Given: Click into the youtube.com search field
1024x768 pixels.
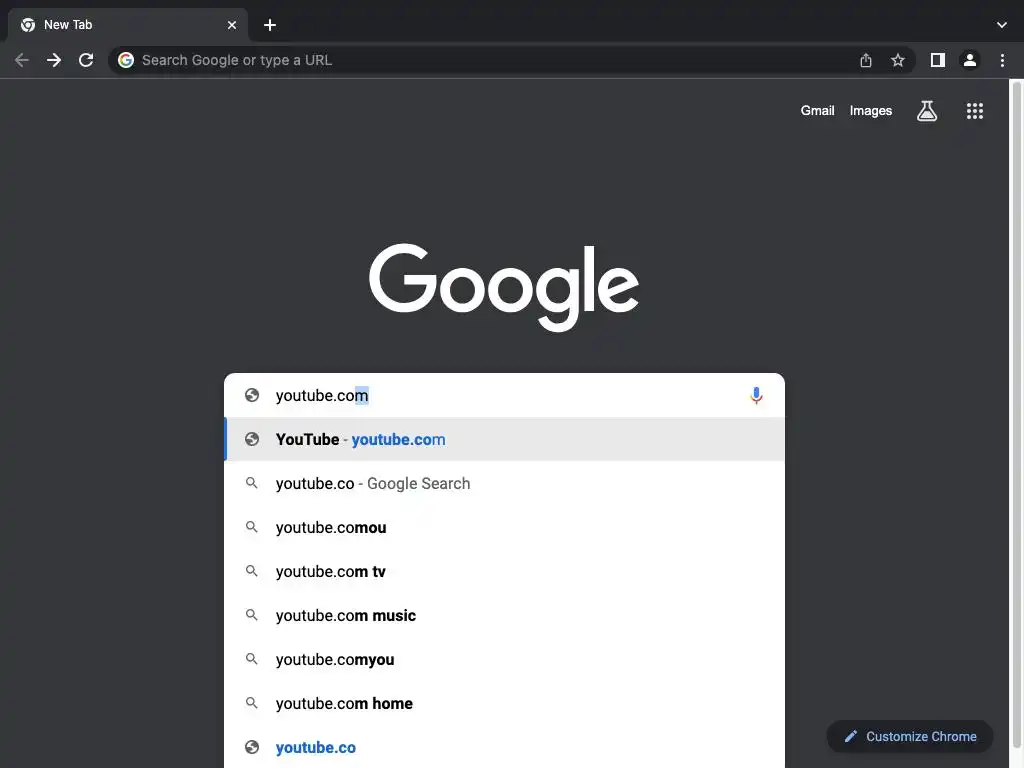Looking at the screenshot, I should (x=504, y=395).
